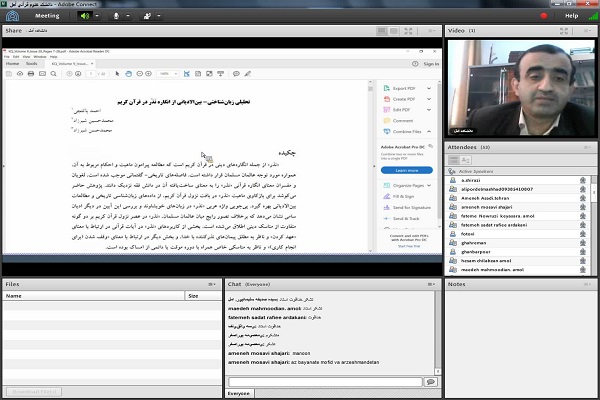
Task: Go to next page arrow in Acrobat
Action: coord(78,74)
